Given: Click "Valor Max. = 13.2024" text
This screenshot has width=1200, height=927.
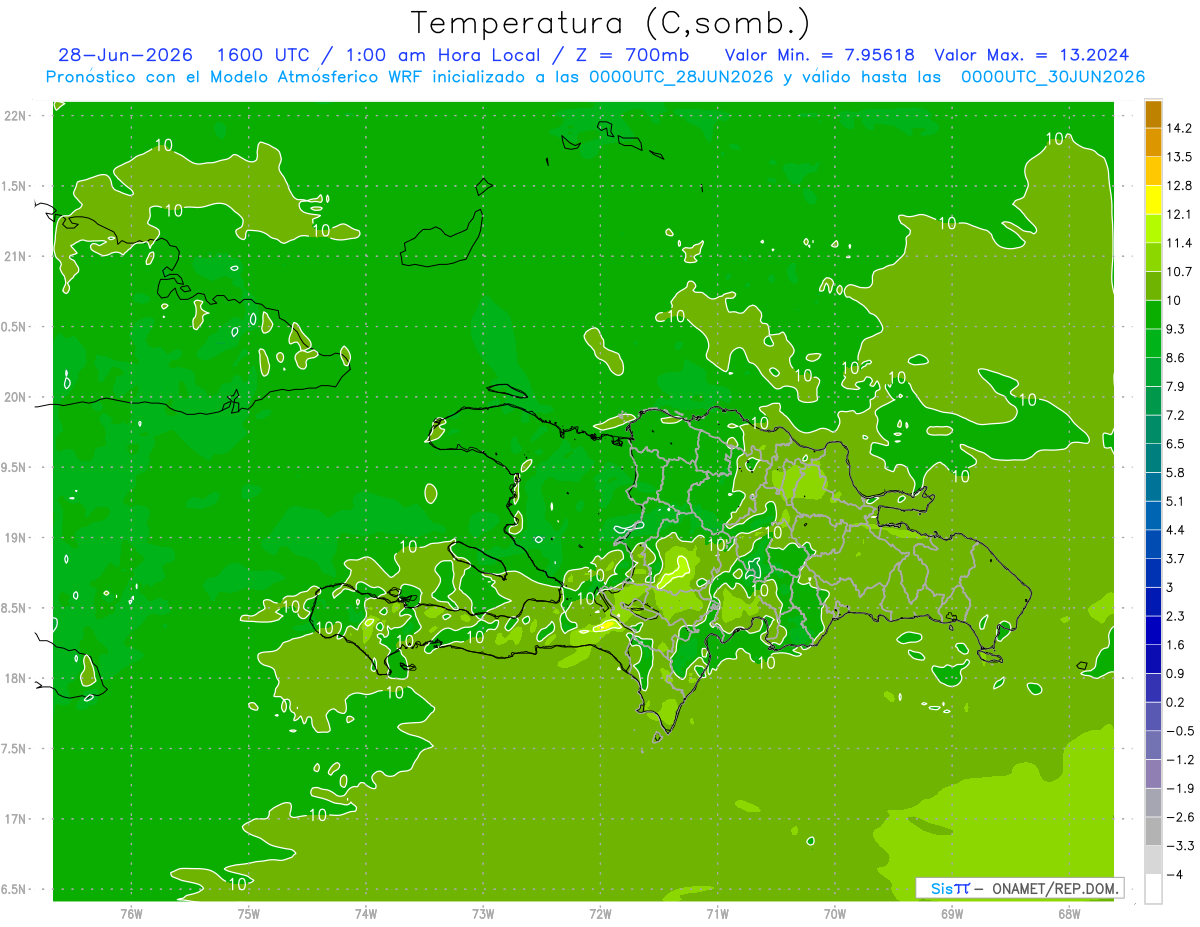Looking at the screenshot, I should click(x=1032, y=55).
